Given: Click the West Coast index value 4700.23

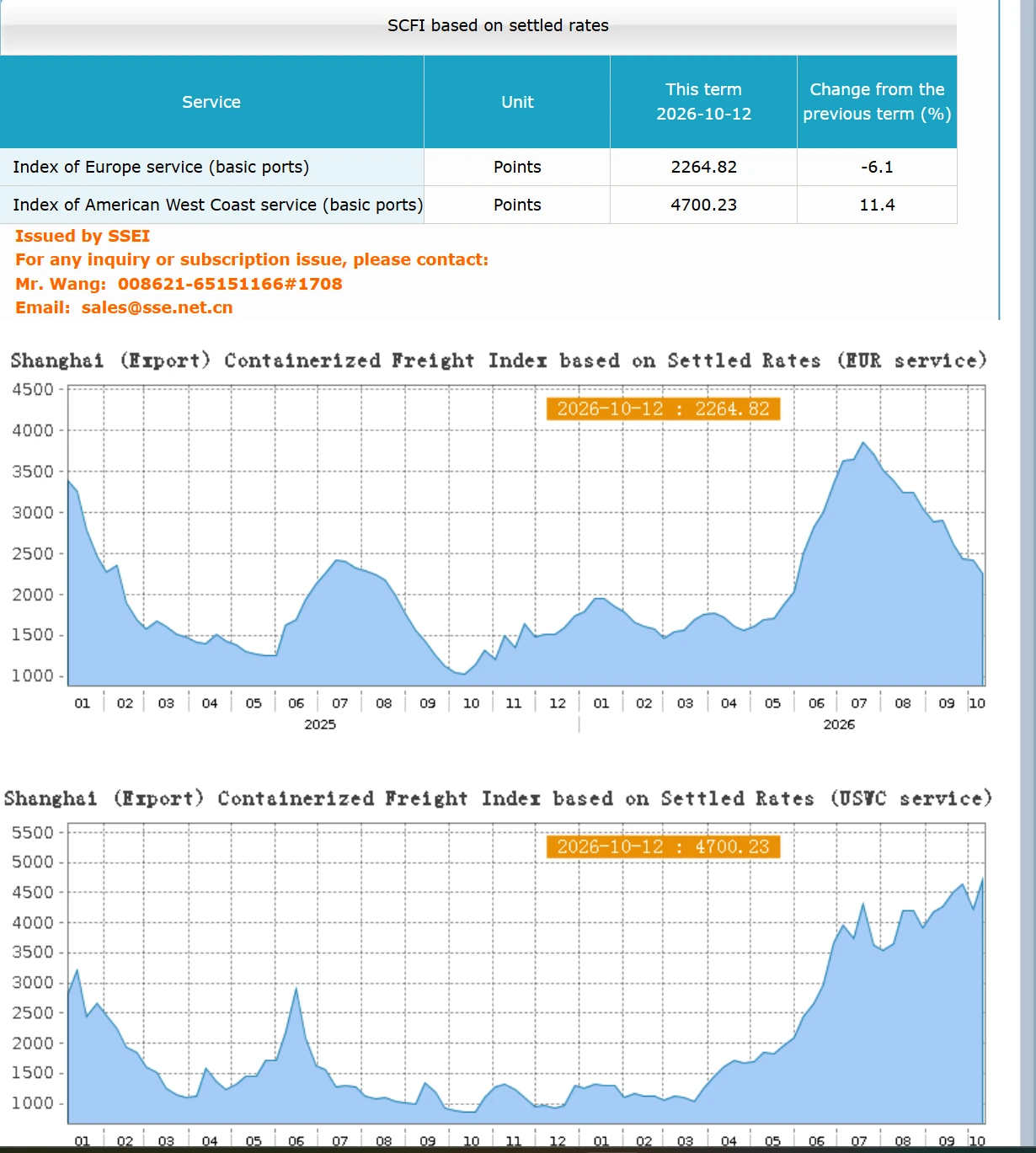Looking at the screenshot, I should [703, 205].
